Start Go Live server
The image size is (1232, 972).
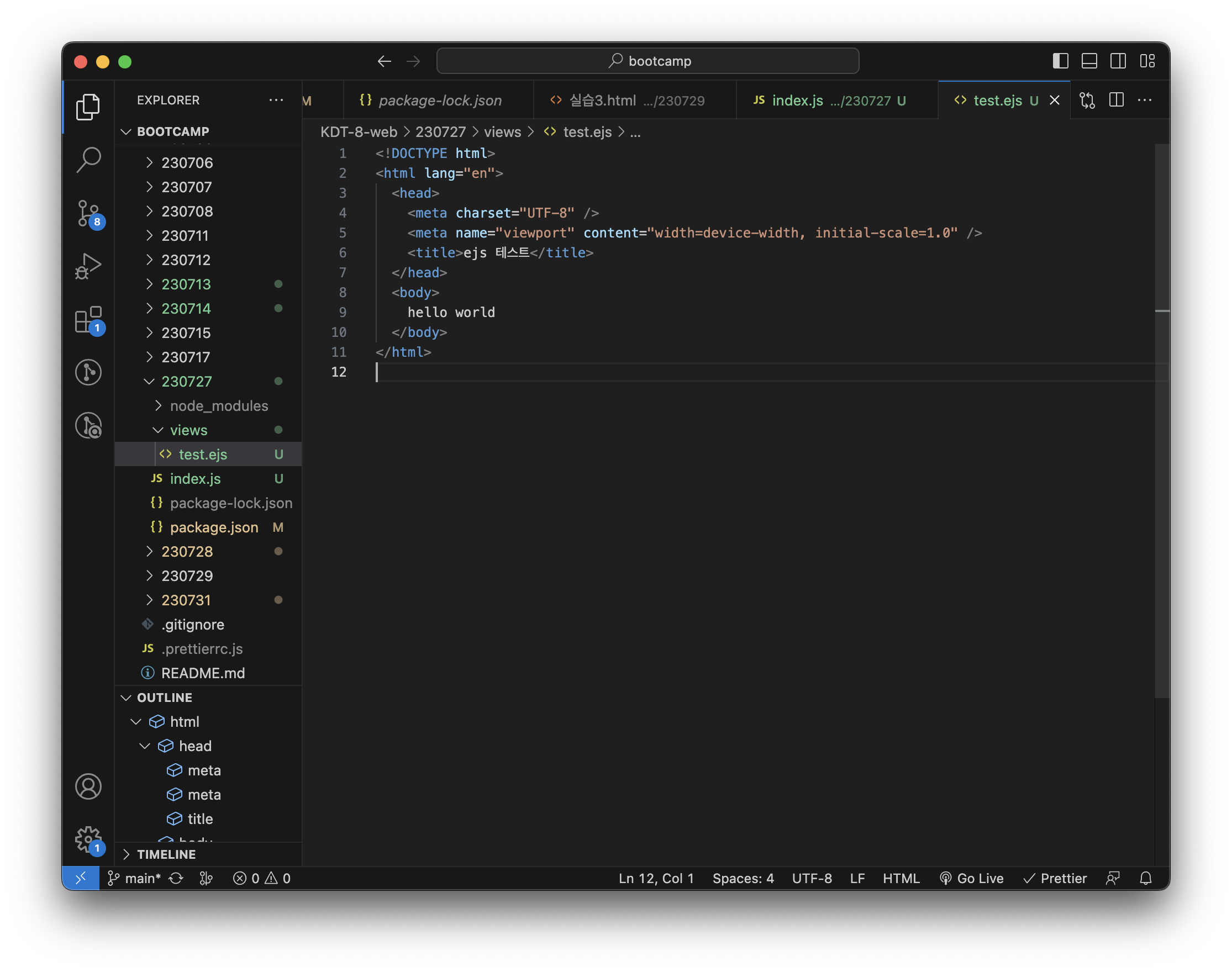tap(972, 878)
